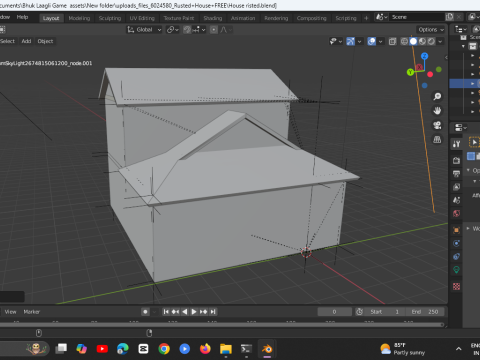Jump to the timeline start frame
The height and width of the screenshot is (360, 480).
(x=166, y=312)
